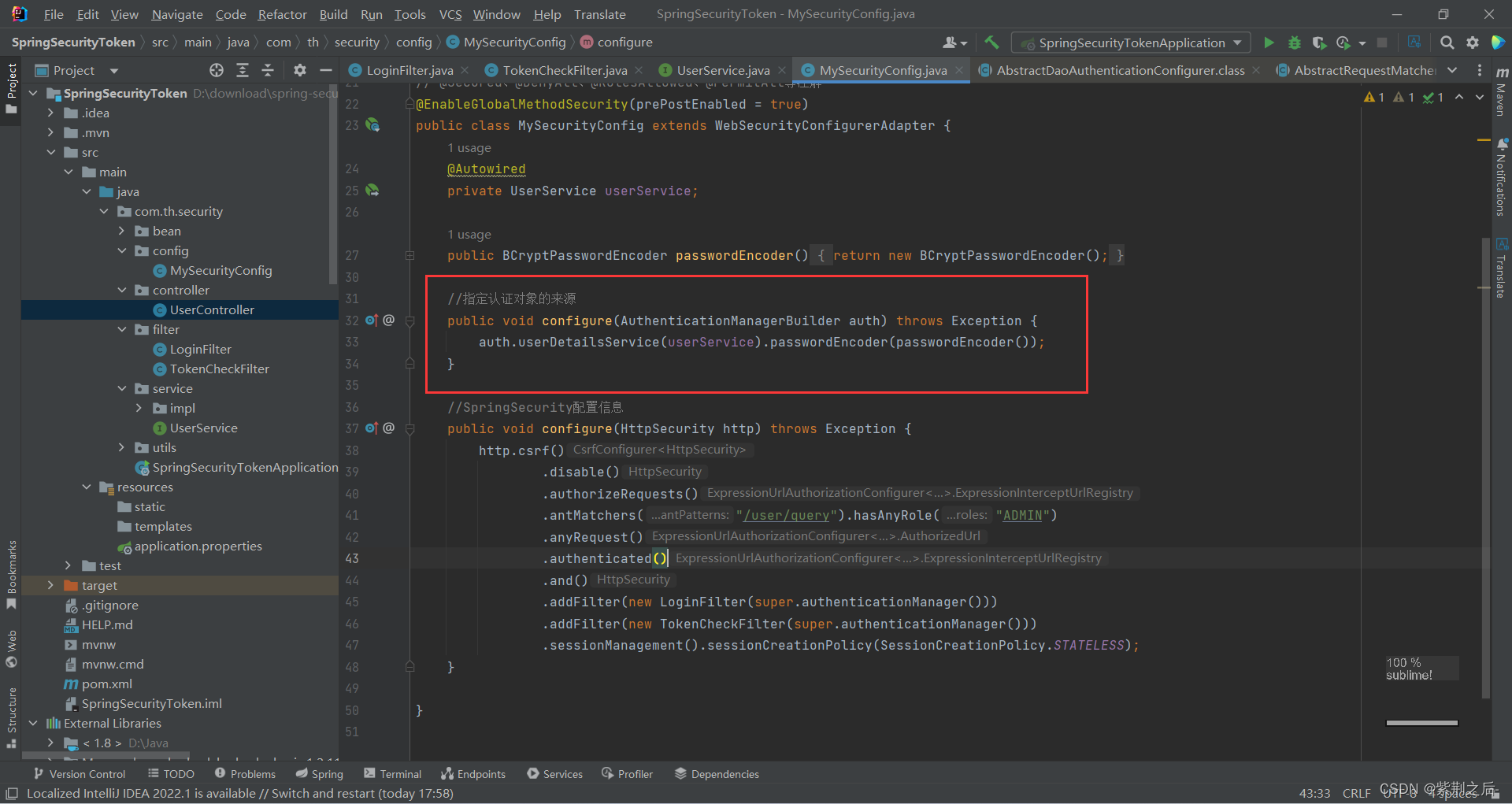Start debugging with the bug icon
The image size is (1512, 804).
(x=1294, y=43)
